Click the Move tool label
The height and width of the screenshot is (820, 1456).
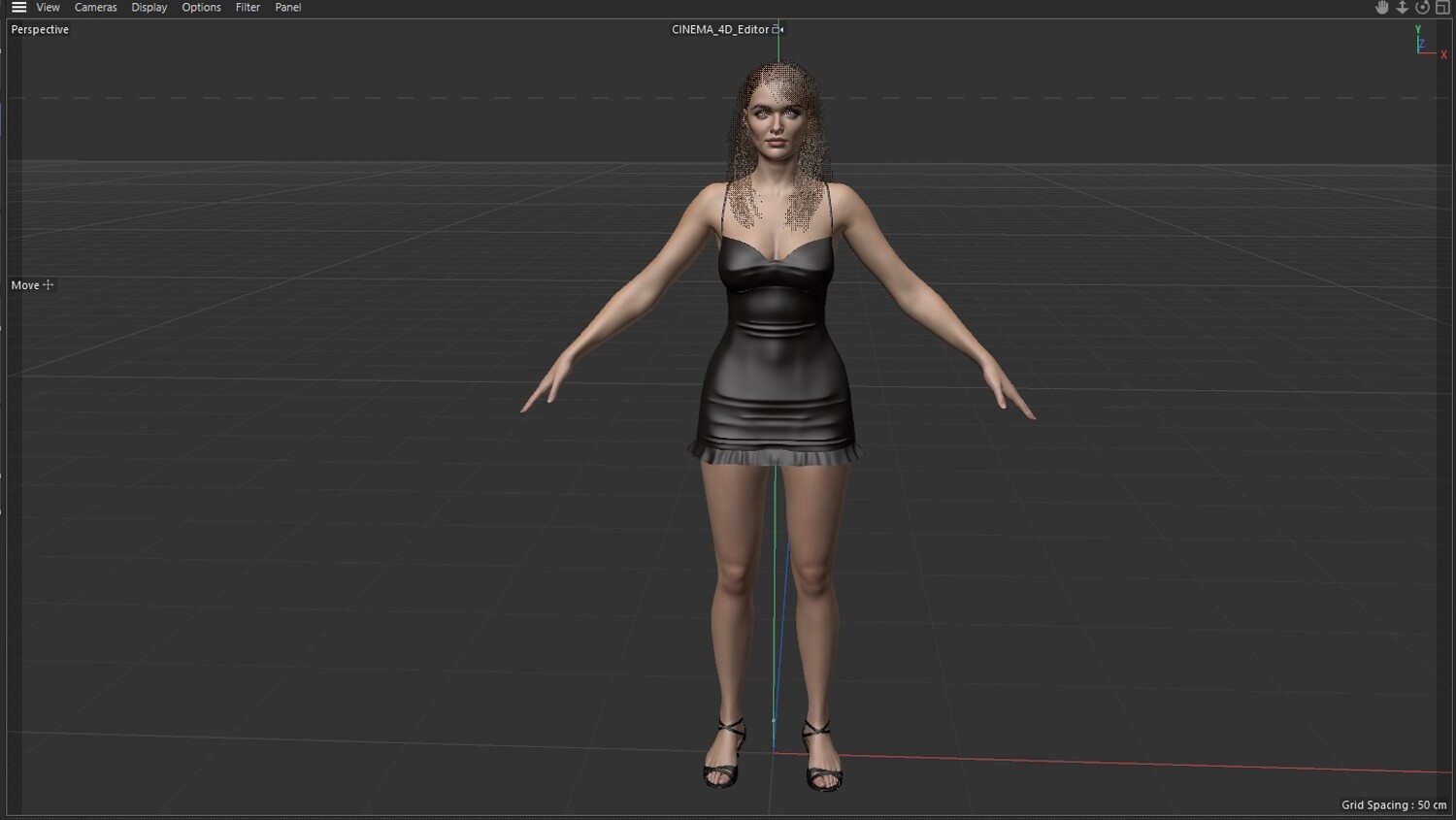25,285
